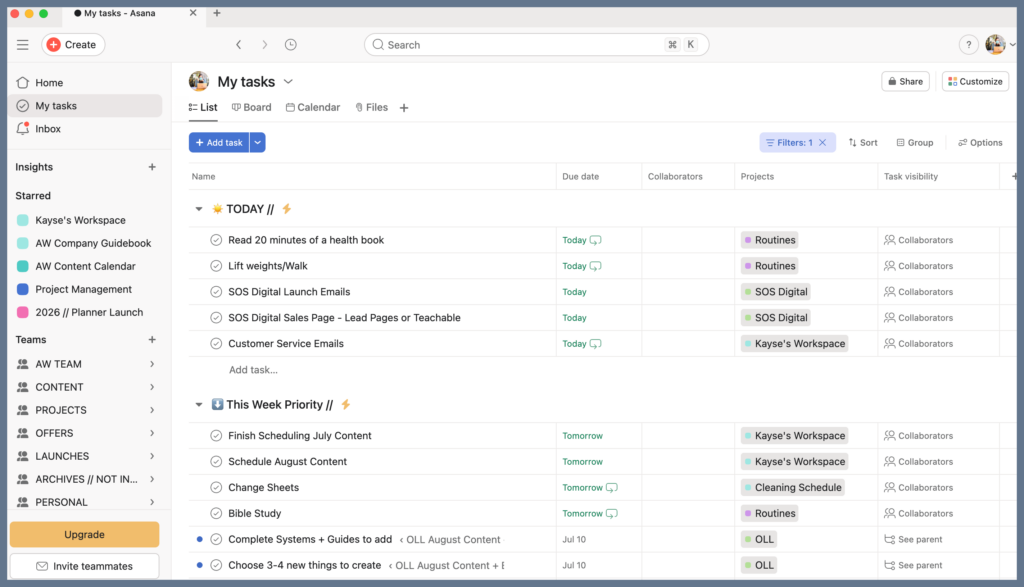The width and height of the screenshot is (1024, 587).
Task: Open comments on Read 20 minutes task
Action: click(x=596, y=240)
